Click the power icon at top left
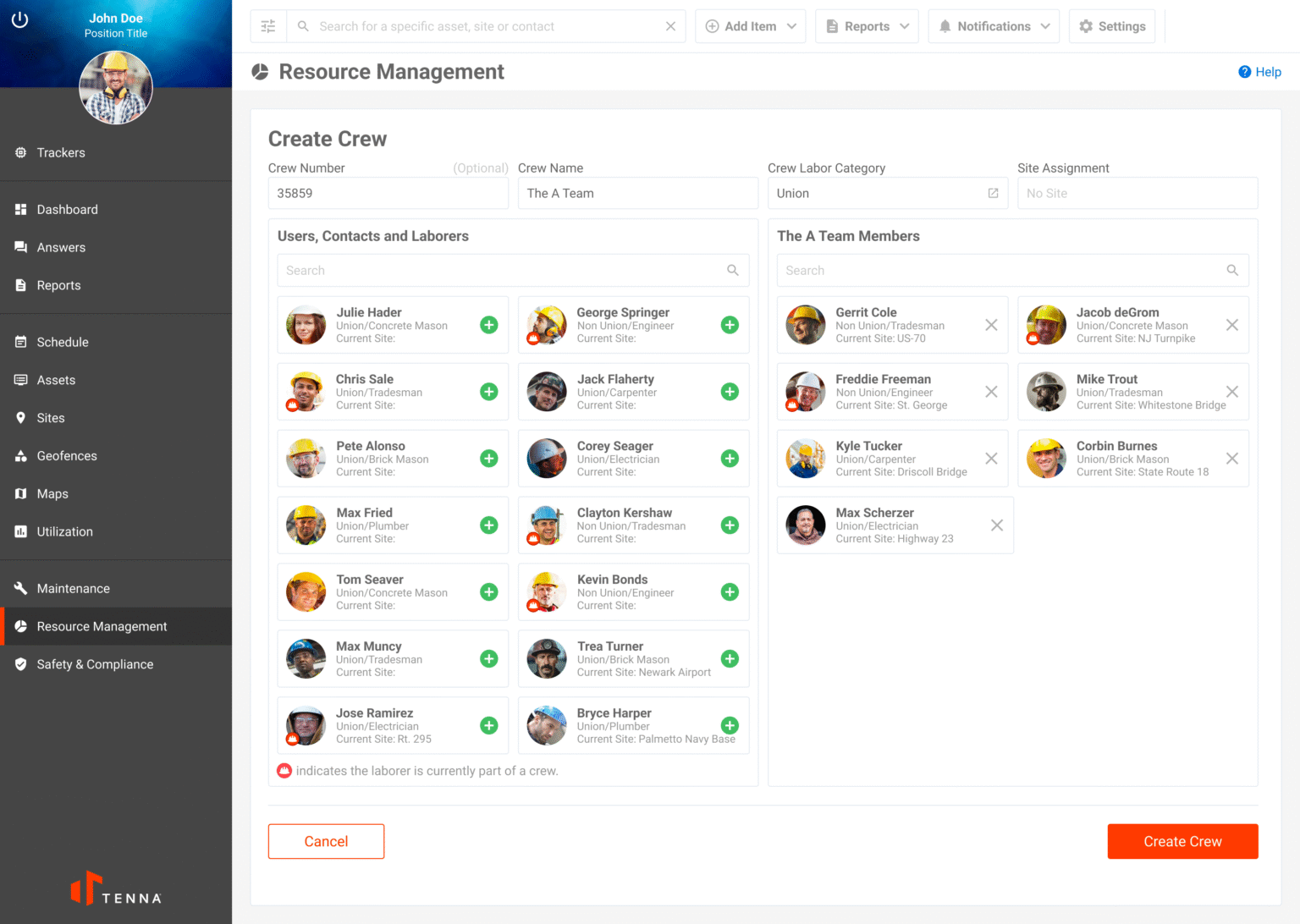The height and width of the screenshot is (924, 1300). click(x=19, y=19)
